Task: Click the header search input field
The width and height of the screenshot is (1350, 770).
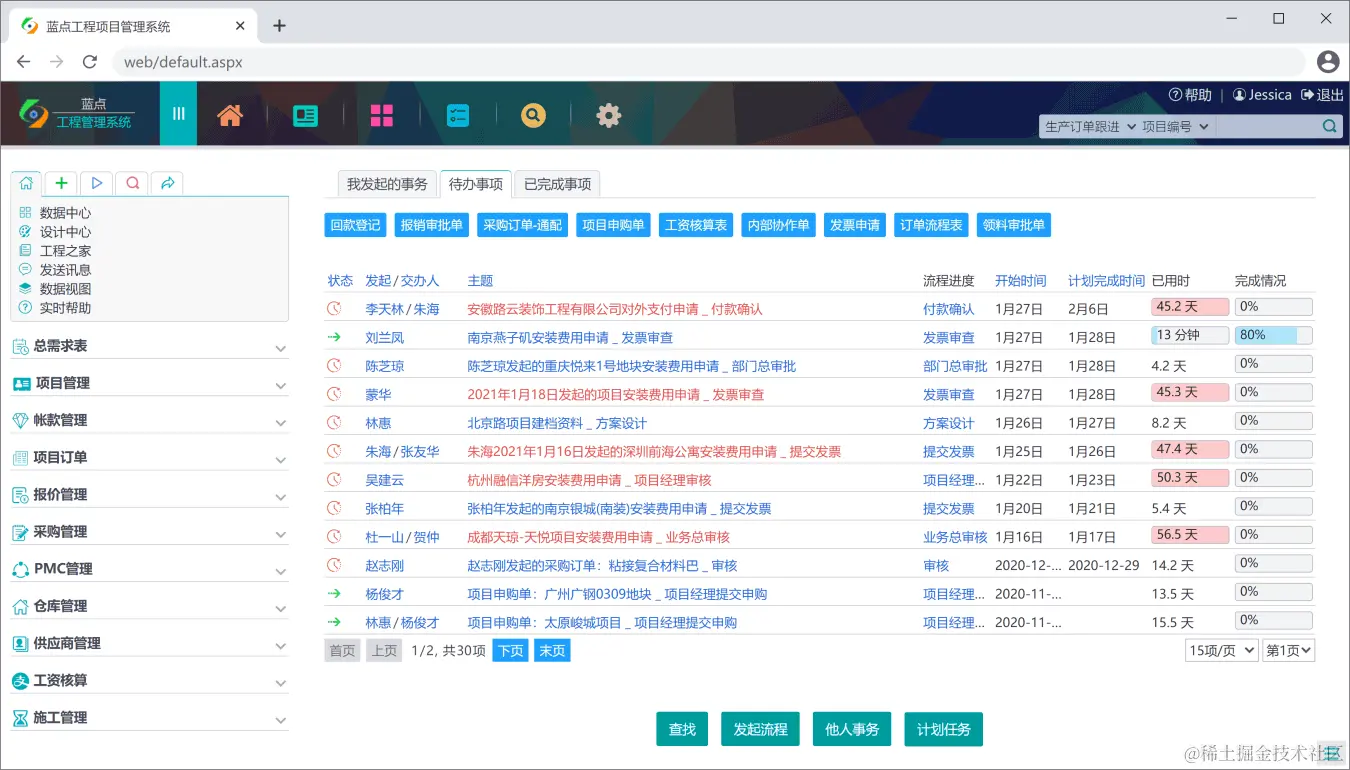Action: 1268,127
